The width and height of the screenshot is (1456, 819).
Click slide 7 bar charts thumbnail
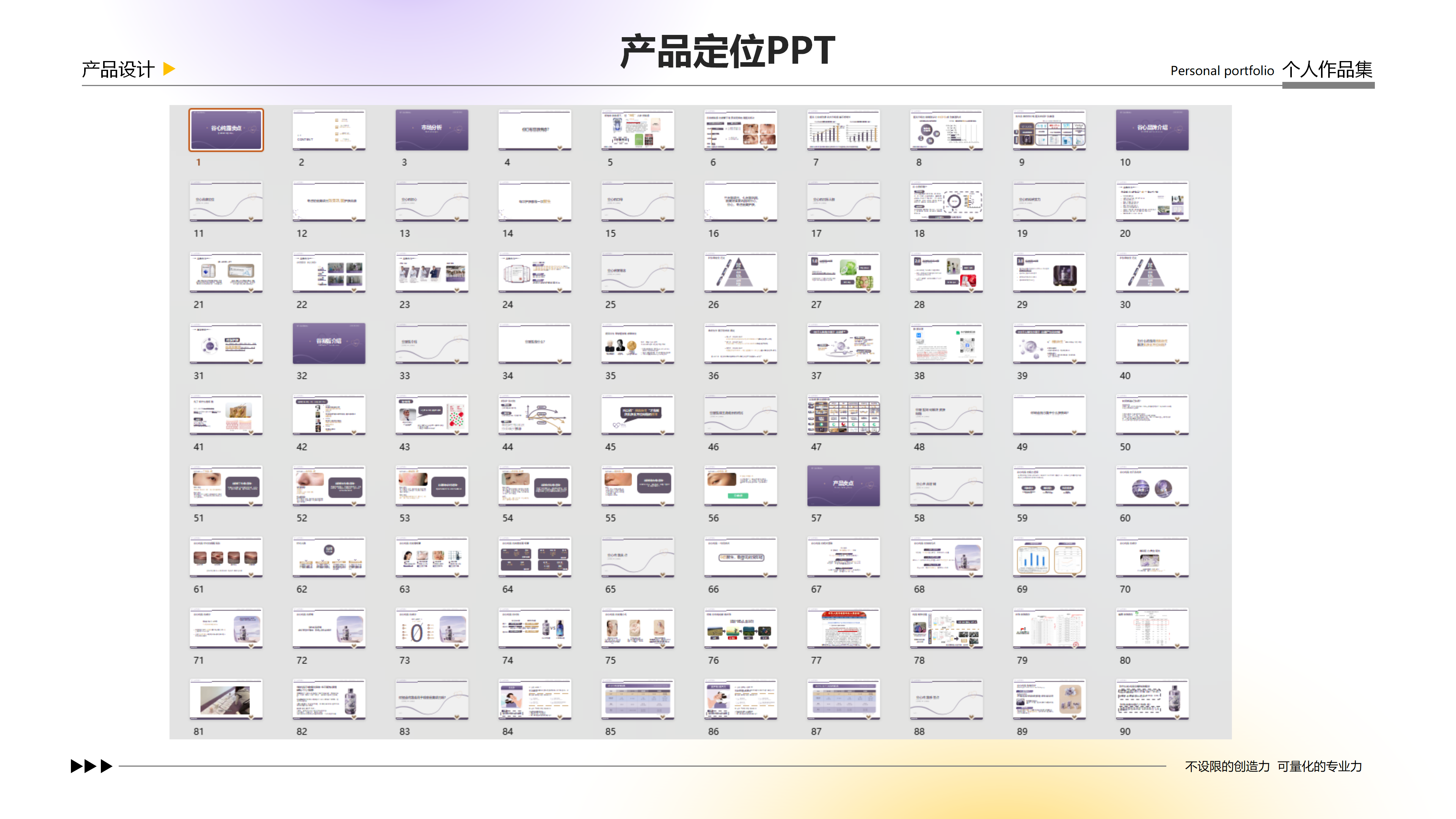(x=843, y=130)
